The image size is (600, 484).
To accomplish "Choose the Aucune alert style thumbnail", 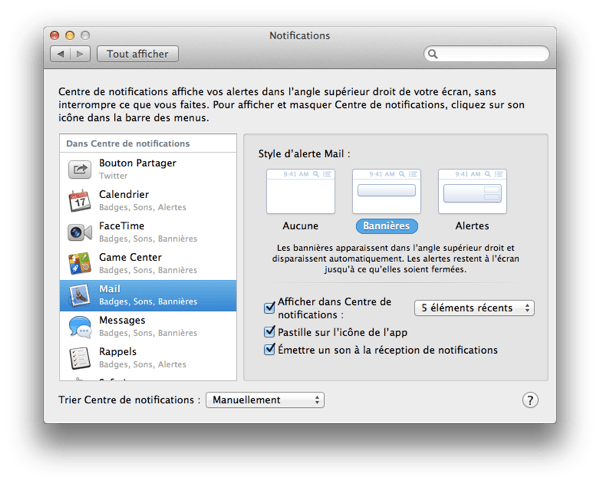I will 300,191.
